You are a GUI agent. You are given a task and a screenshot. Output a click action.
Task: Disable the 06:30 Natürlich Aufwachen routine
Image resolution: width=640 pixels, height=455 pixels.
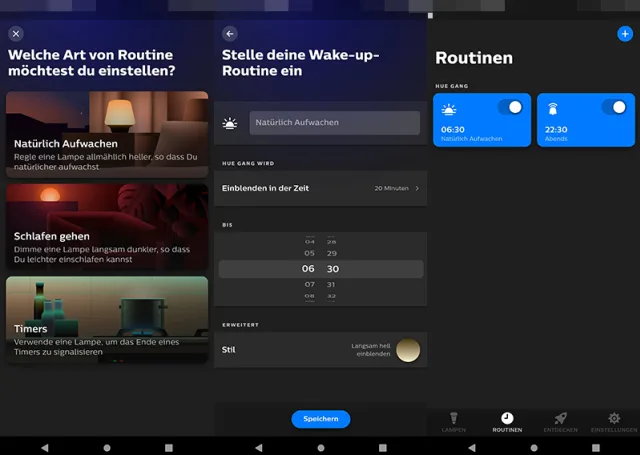pos(511,107)
